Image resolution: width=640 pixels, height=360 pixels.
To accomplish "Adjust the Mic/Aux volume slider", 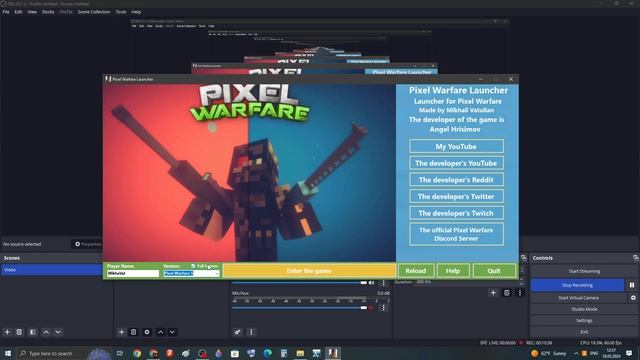I will (x=299, y=308).
